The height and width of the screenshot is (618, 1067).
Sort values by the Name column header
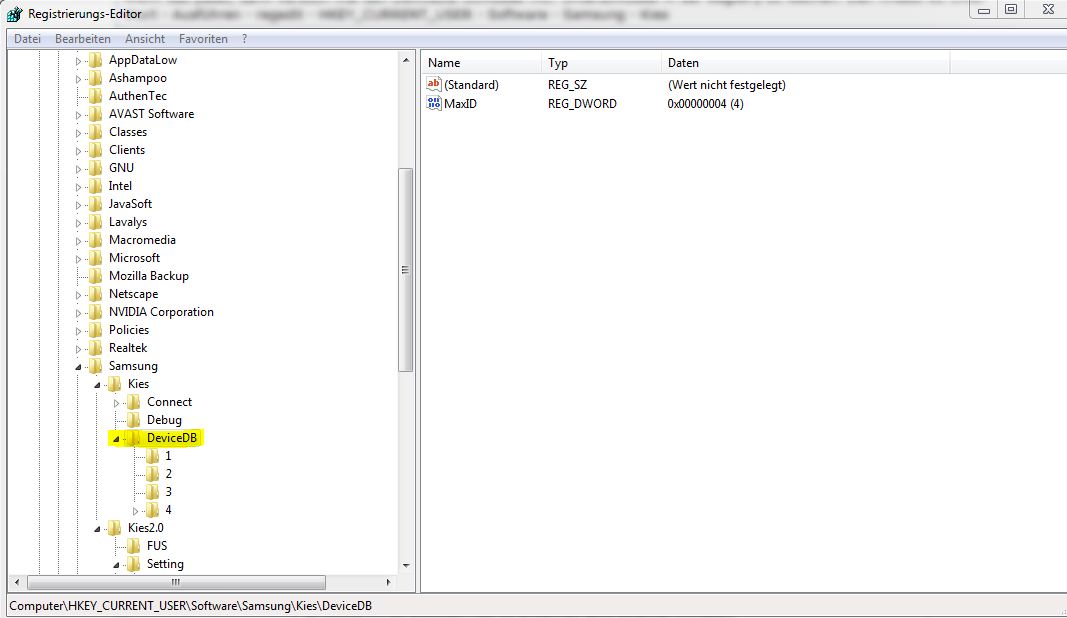481,63
